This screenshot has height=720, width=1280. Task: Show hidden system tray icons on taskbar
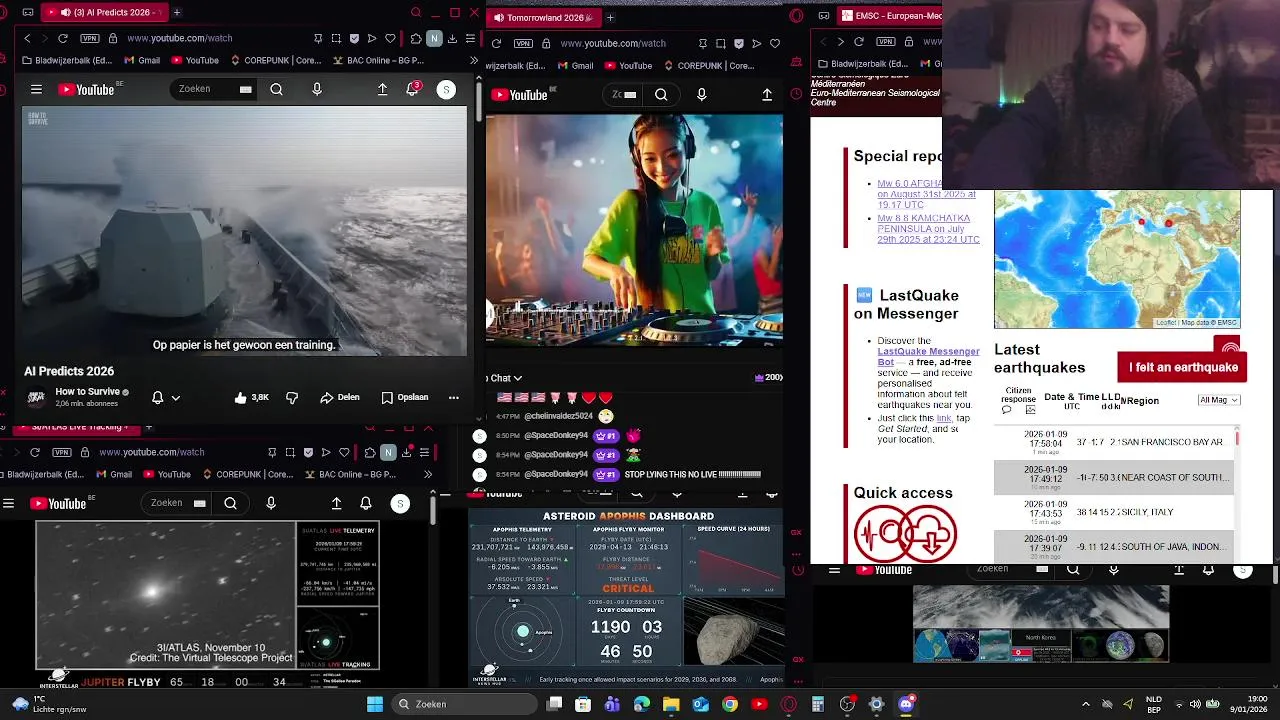pos(1086,704)
